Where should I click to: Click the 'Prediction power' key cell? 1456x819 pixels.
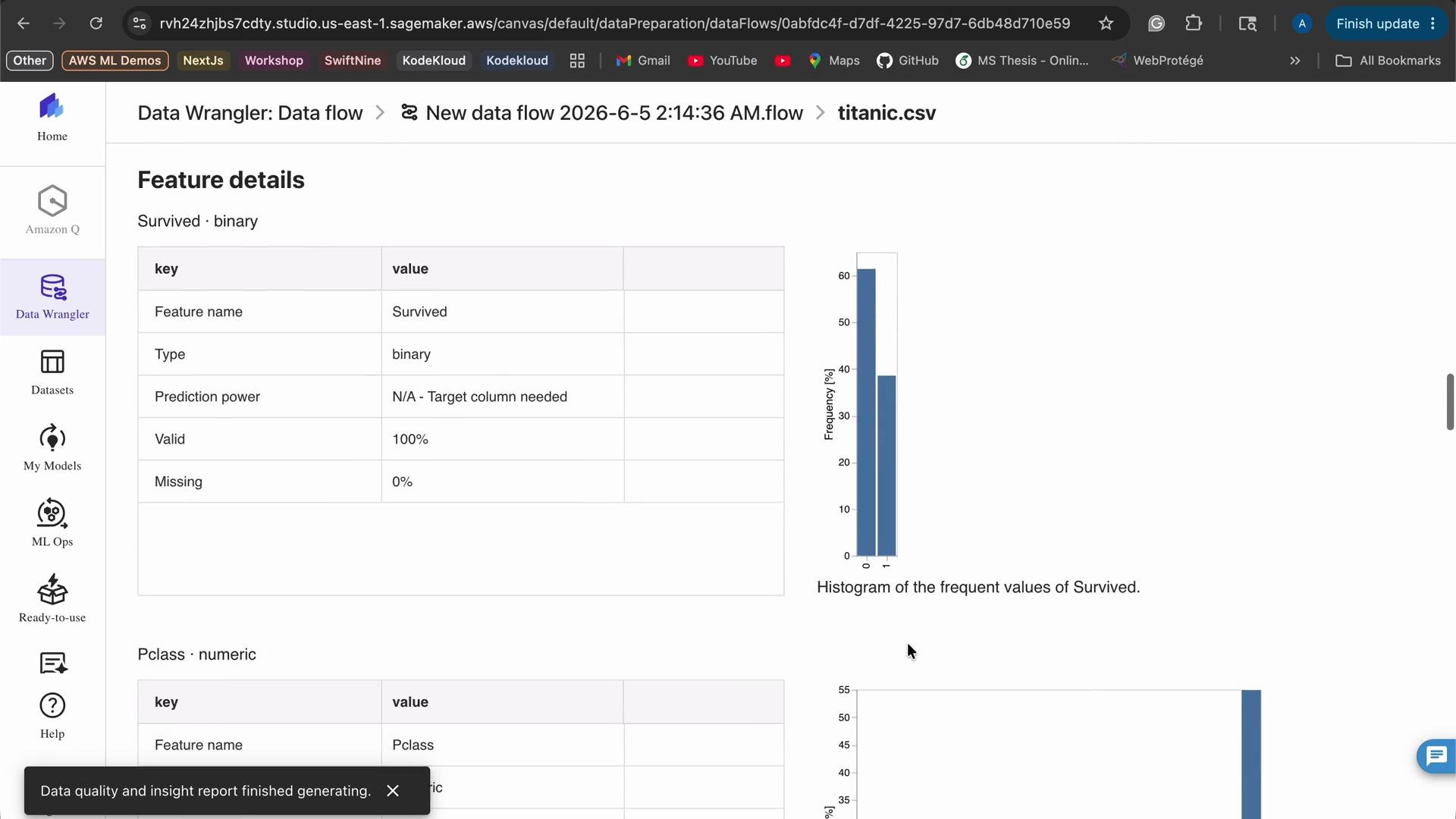pos(259,397)
